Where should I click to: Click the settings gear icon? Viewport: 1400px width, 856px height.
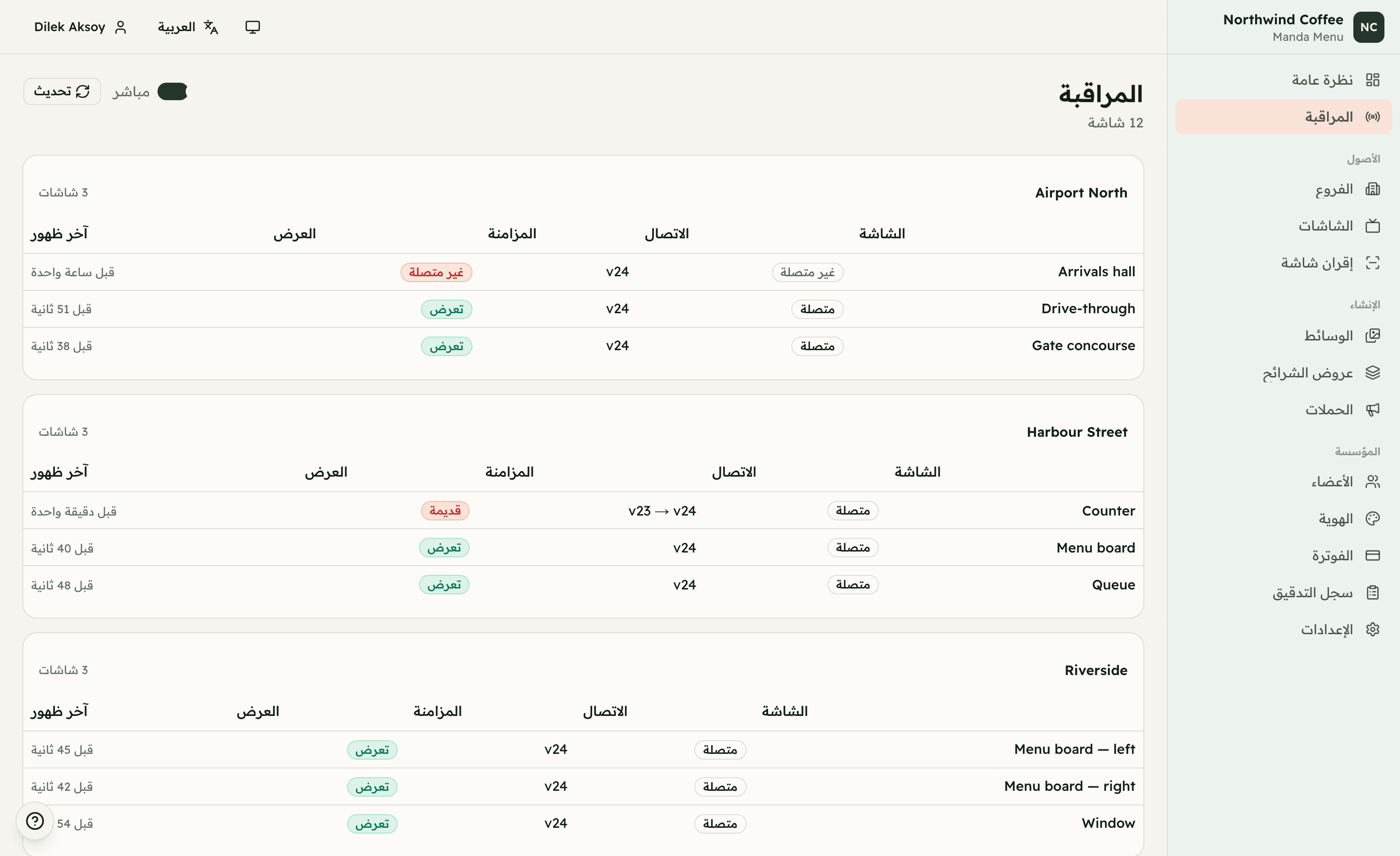pos(1372,629)
